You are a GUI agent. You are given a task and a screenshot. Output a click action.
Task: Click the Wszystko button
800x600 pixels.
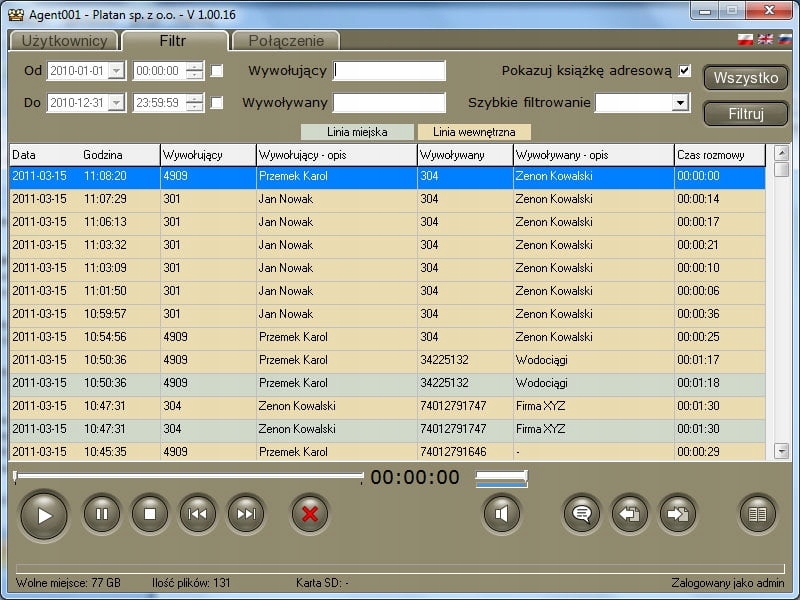746,78
